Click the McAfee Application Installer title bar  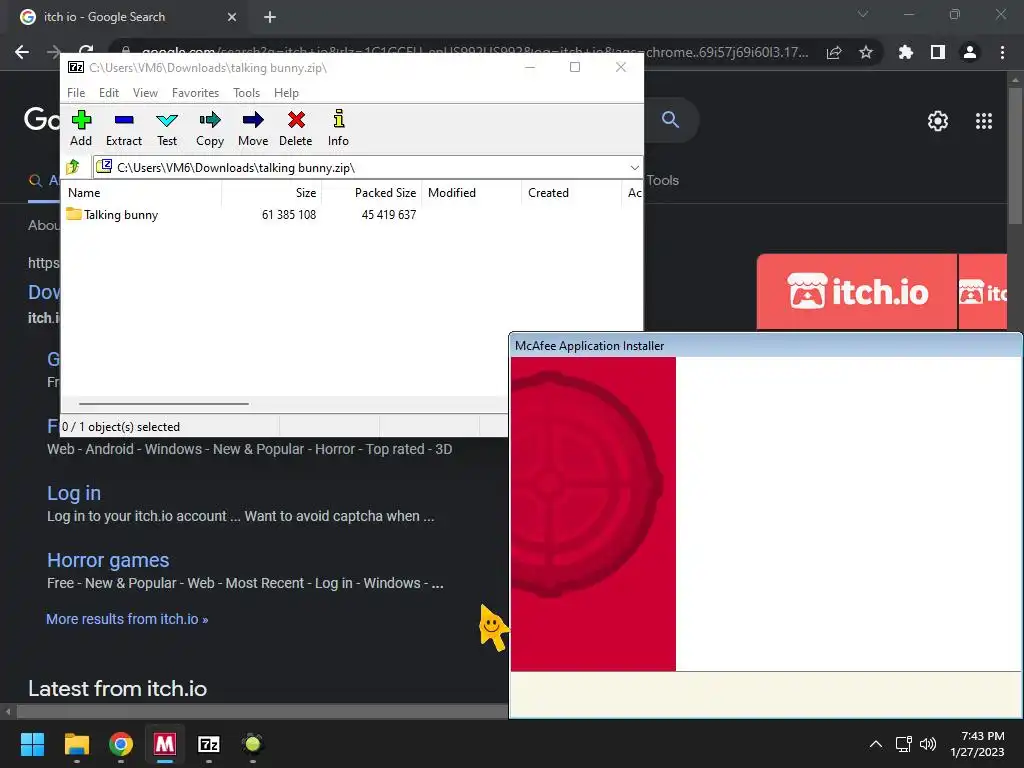(x=765, y=345)
